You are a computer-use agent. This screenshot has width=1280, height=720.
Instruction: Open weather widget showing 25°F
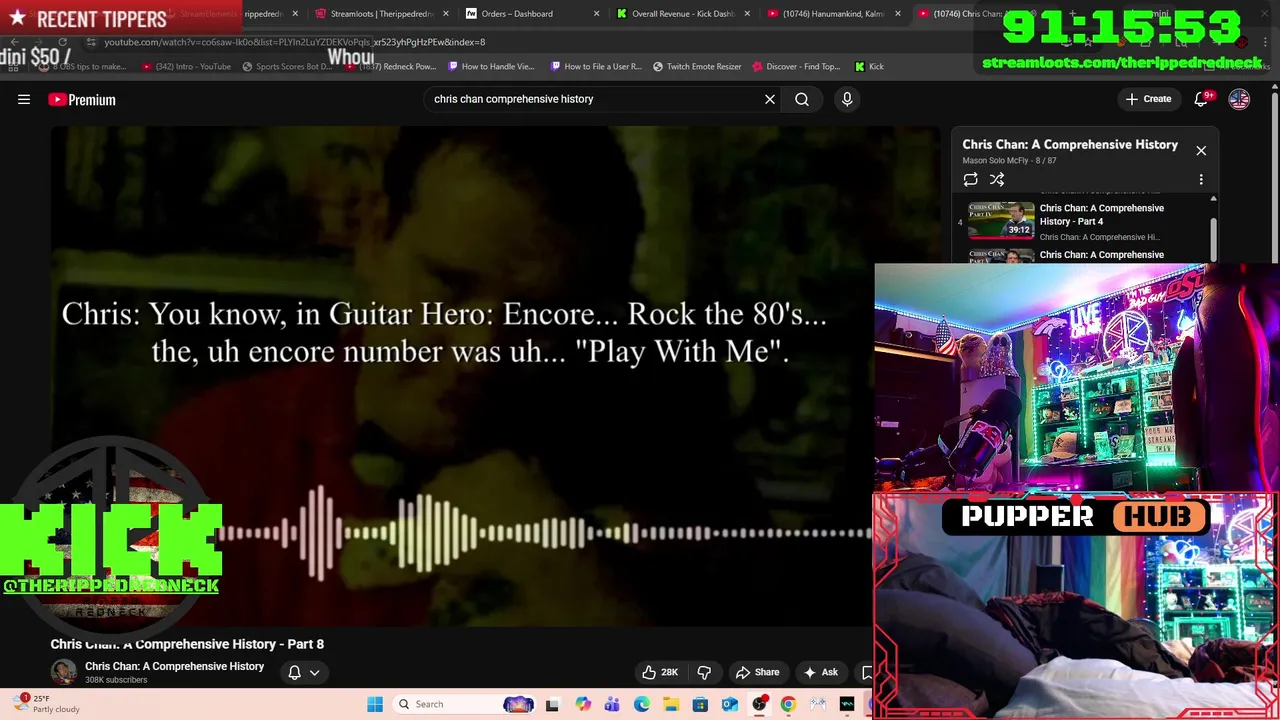point(48,704)
